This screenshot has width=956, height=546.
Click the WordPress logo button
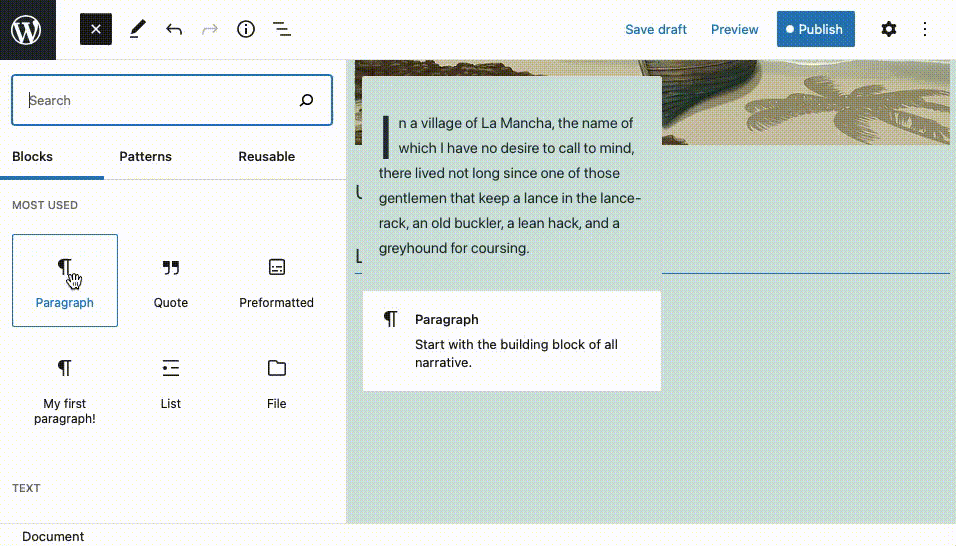(27, 29)
